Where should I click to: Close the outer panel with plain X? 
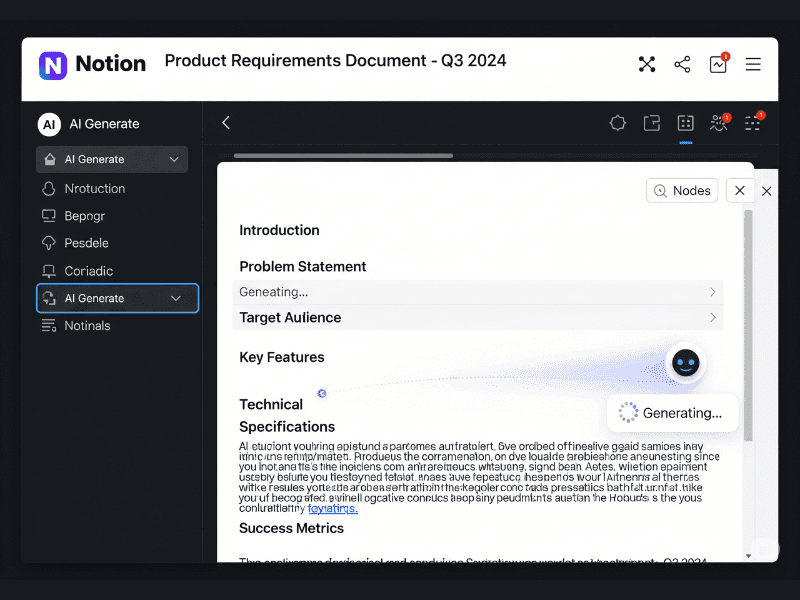766,191
